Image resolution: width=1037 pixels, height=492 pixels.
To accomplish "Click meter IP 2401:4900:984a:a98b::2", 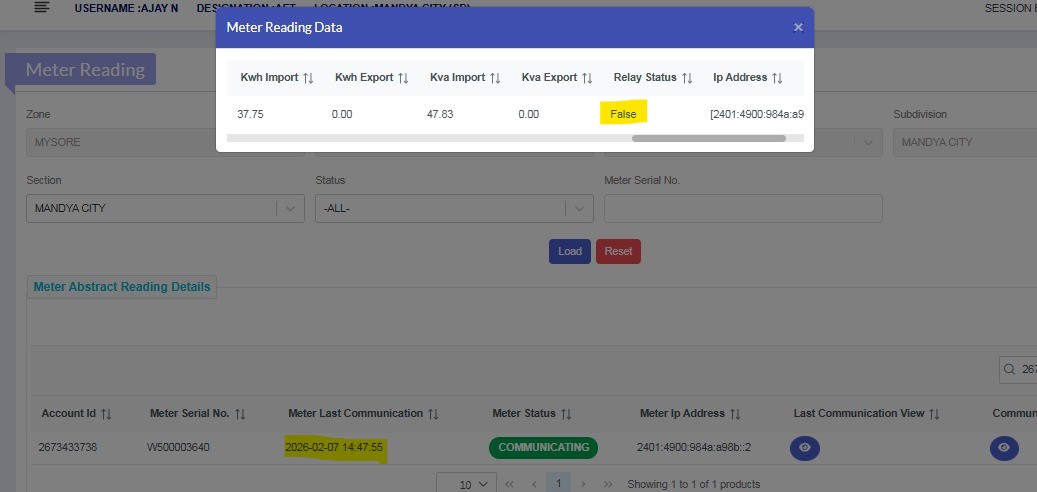I will click(x=694, y=447).
